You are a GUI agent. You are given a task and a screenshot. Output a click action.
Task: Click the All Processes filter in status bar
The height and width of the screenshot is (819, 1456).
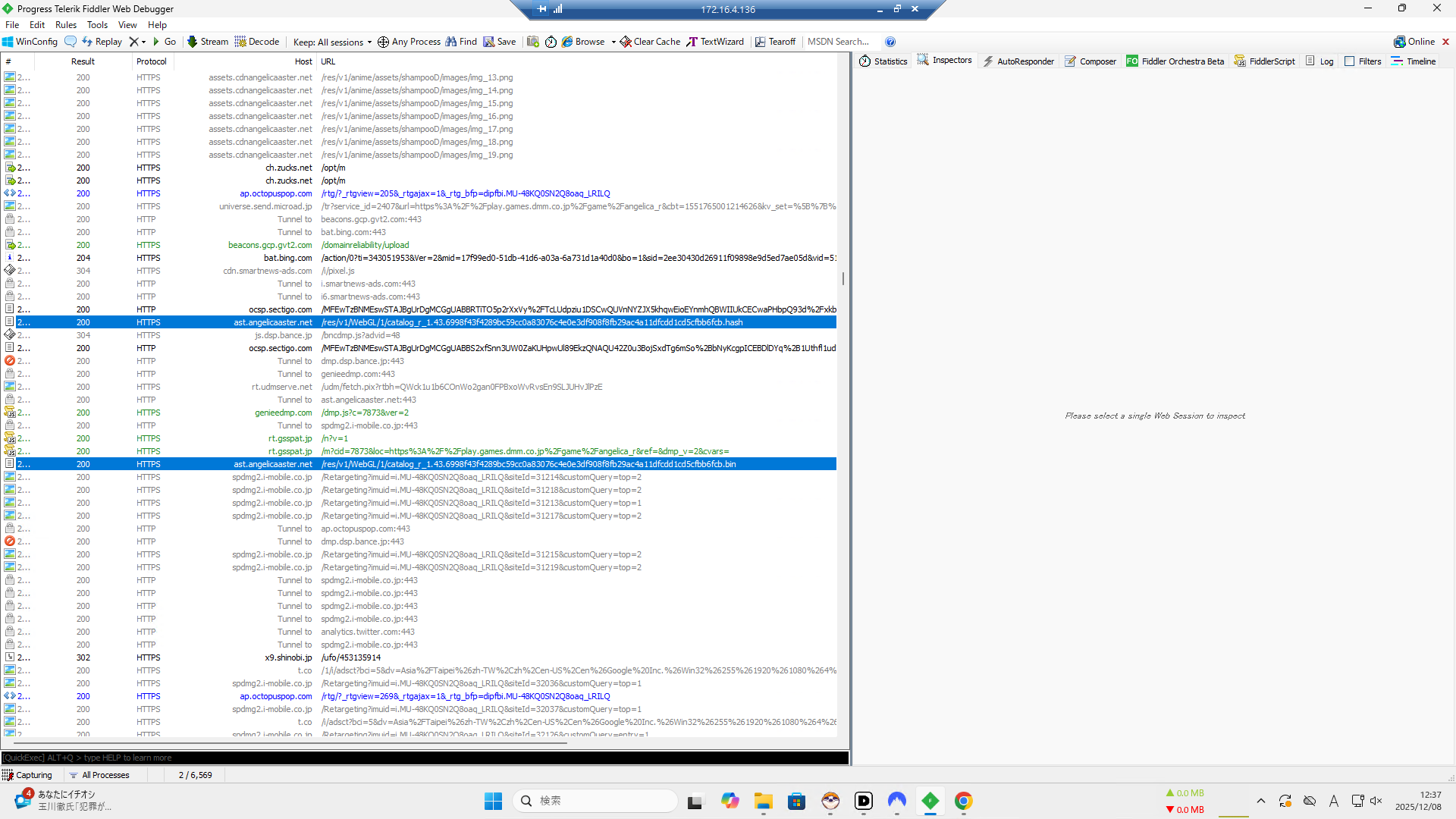point(99,775)
